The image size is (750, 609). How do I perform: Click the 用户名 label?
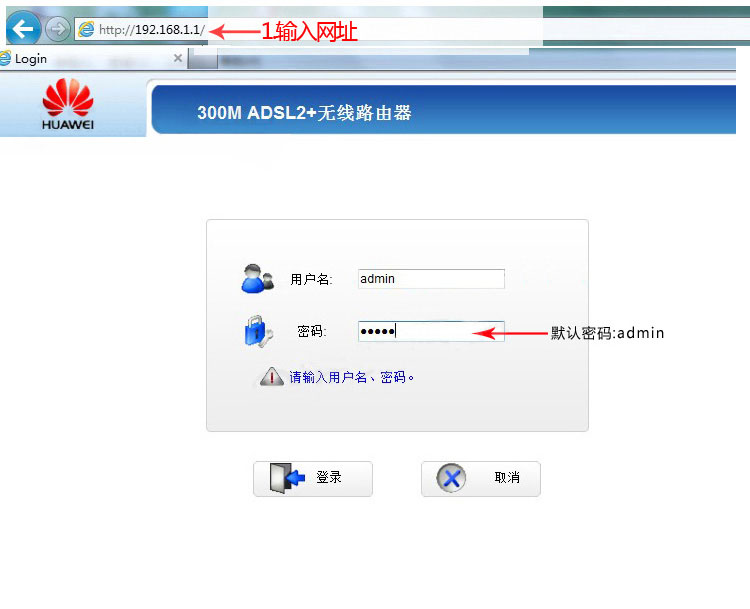click(311, 279)
